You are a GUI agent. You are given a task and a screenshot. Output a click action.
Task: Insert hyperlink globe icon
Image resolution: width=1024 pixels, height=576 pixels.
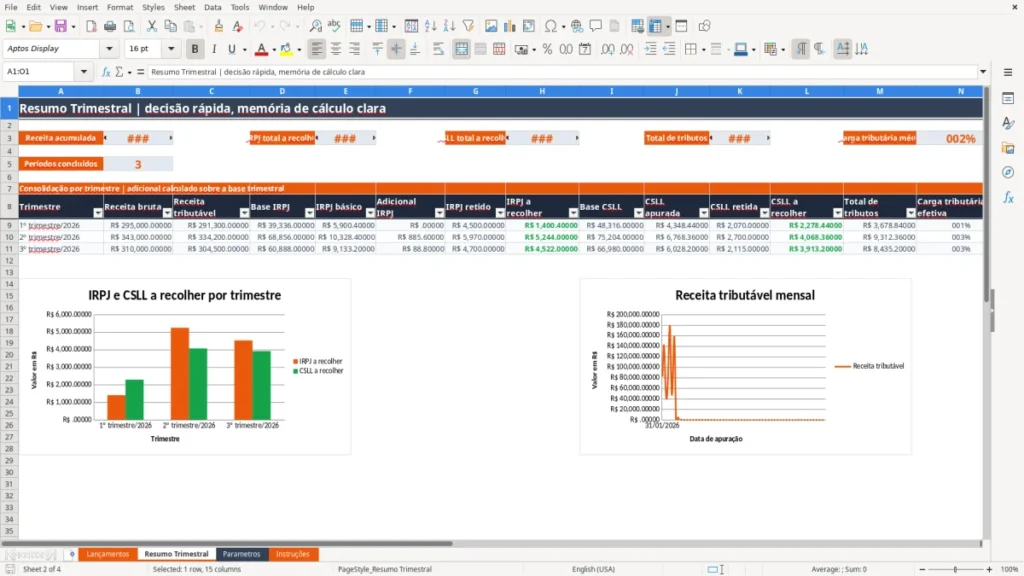click(x=577, y=26)
